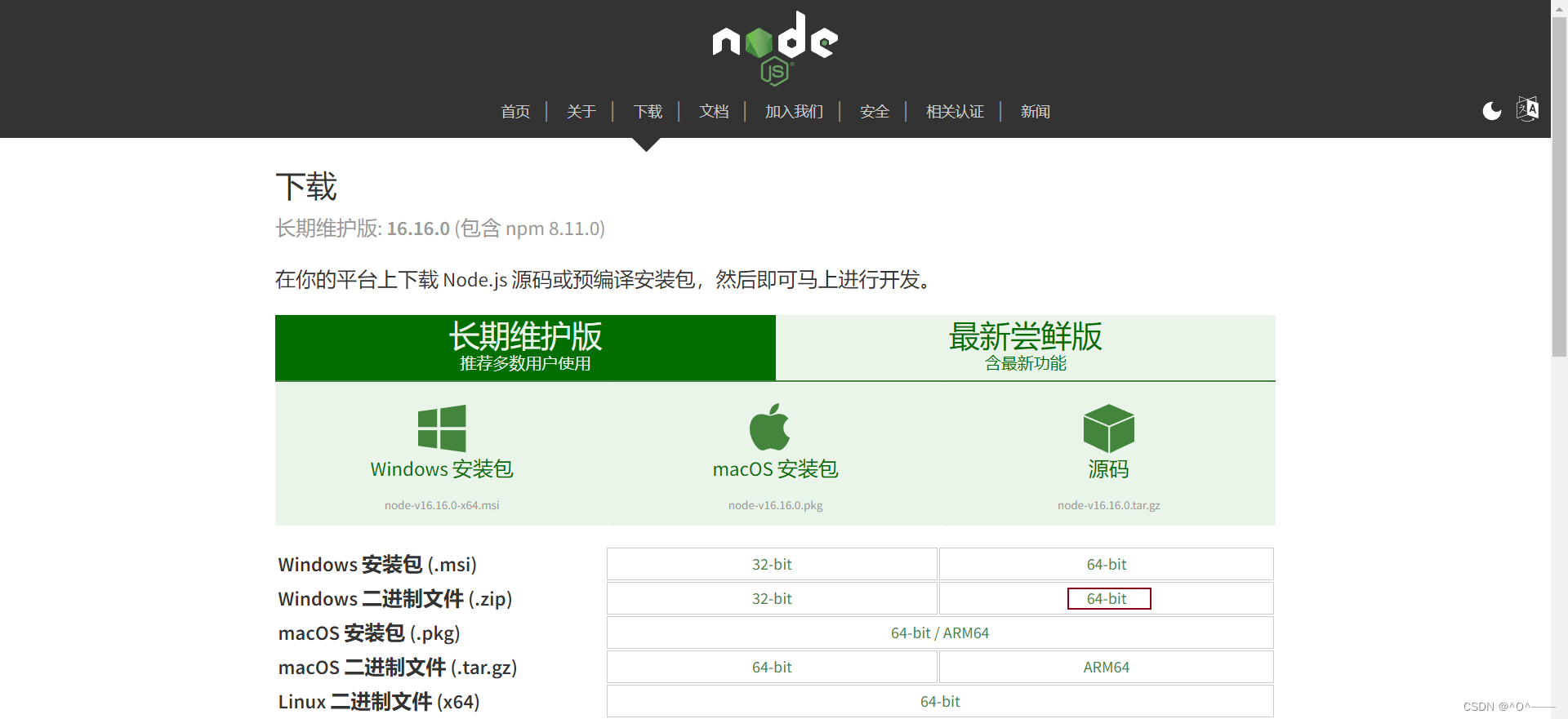
Task: Click node-v16.16.0.tar.gz filename
Action: pos(1108,505)
